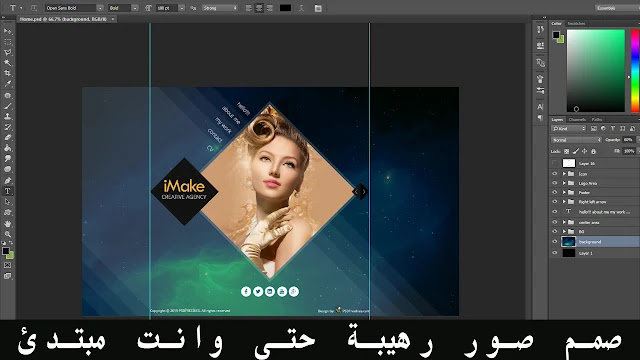Select the Magic Wand tool

[8, 63]
